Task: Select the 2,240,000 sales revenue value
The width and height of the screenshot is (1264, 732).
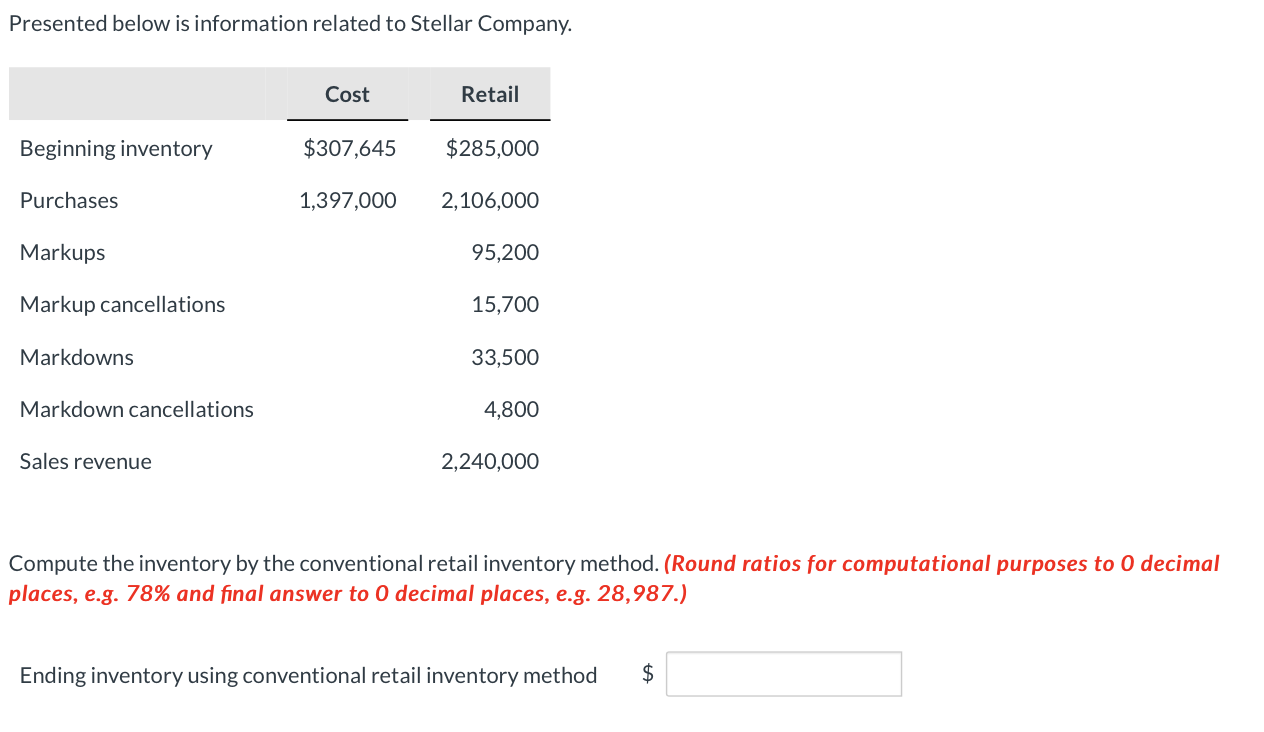Action: 490,461
